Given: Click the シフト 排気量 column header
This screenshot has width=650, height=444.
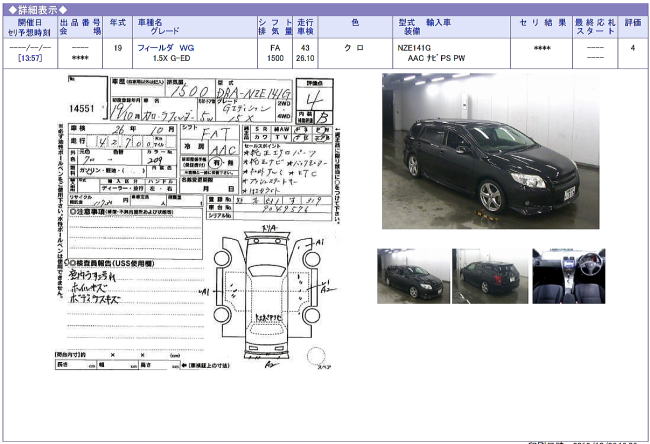Looking at the screenshot, I should pyautogui.click(x=275, y=27).
